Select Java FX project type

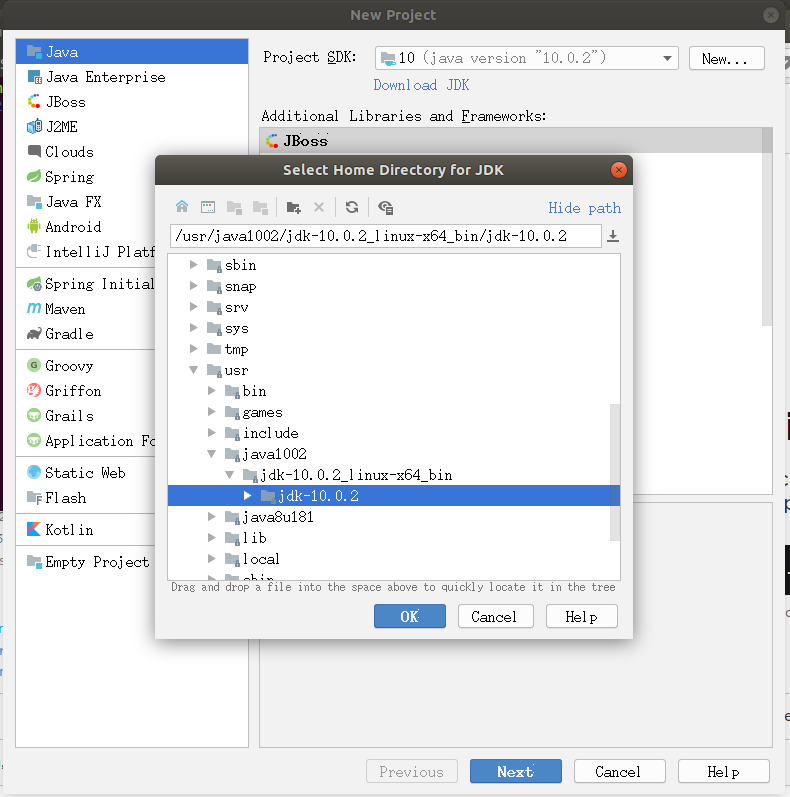coord(85,201)
